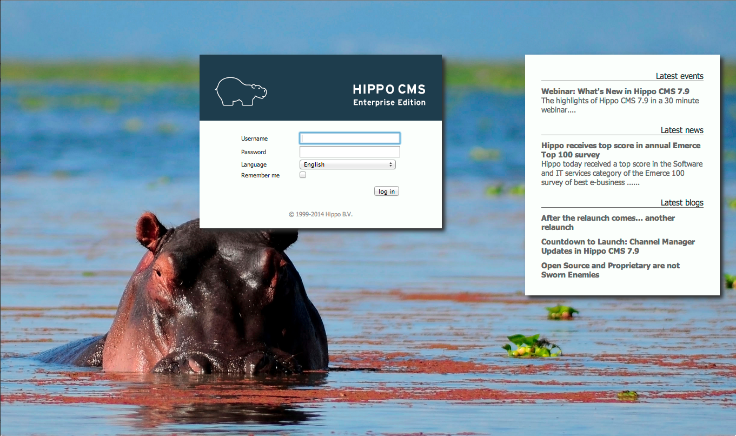Viewport: 736px width, 436px height.
Task: Click the Remember me label
Action: [x=260, y=175]
